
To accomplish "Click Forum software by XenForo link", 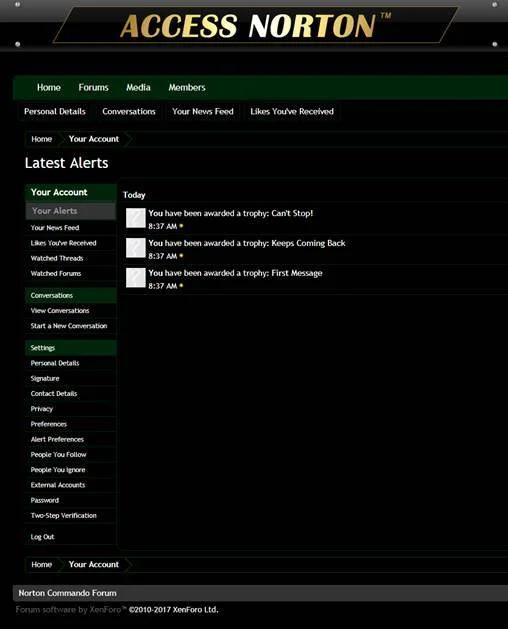I will tap(71, 610).
